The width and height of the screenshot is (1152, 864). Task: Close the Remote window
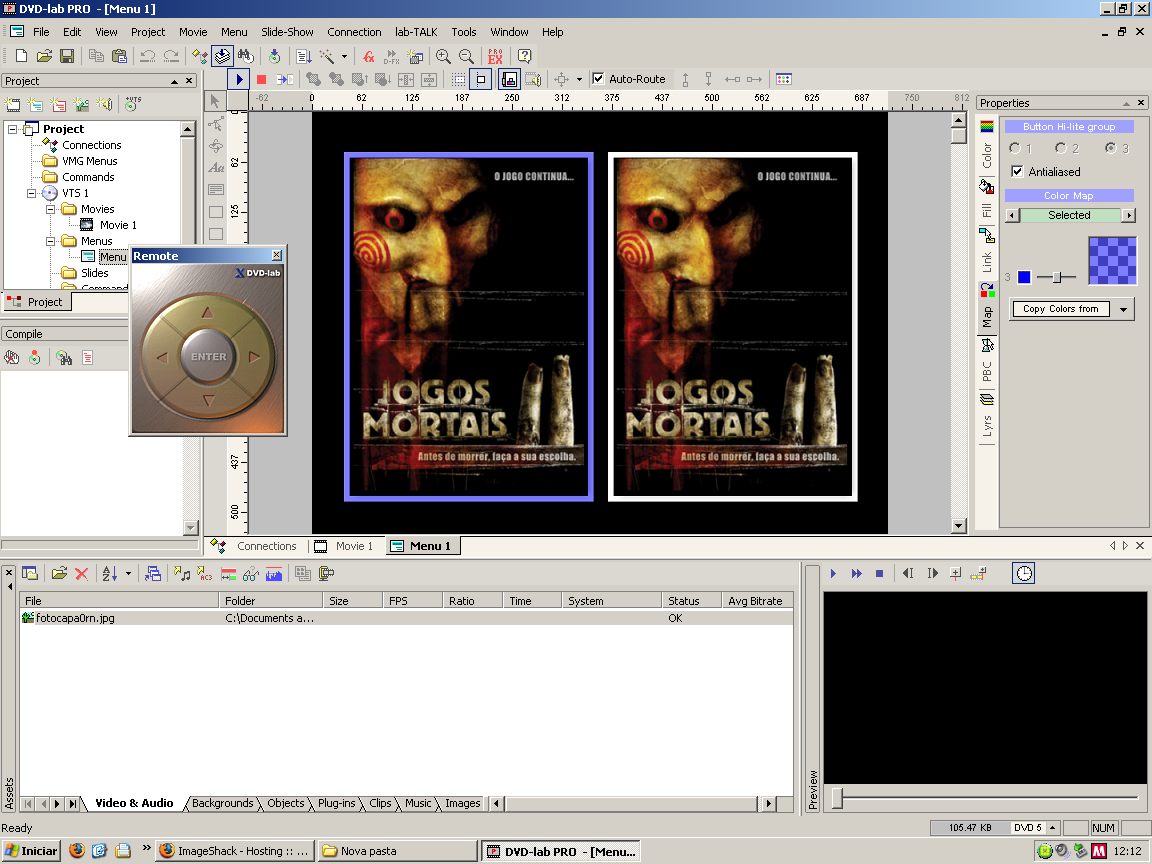click(x=276, y=255)
